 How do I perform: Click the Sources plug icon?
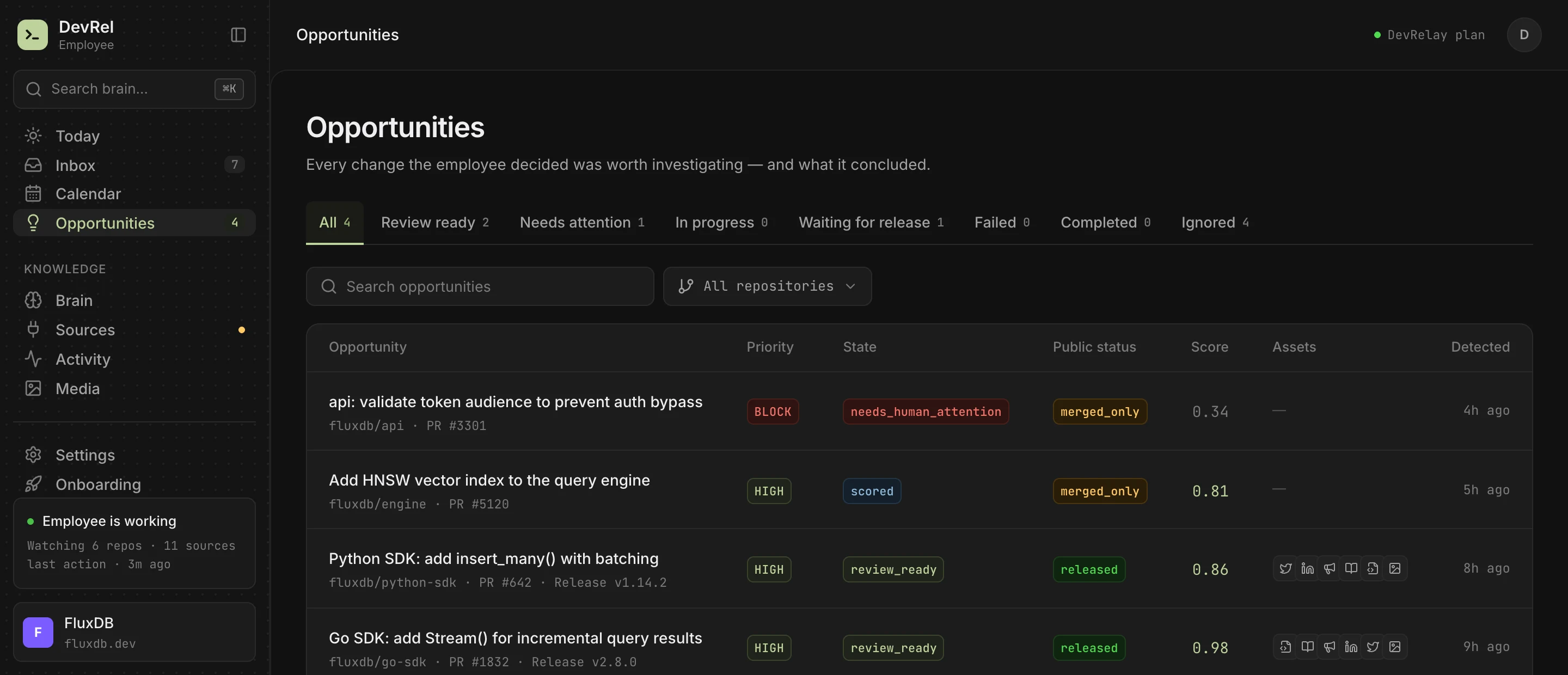coord(33,329)
